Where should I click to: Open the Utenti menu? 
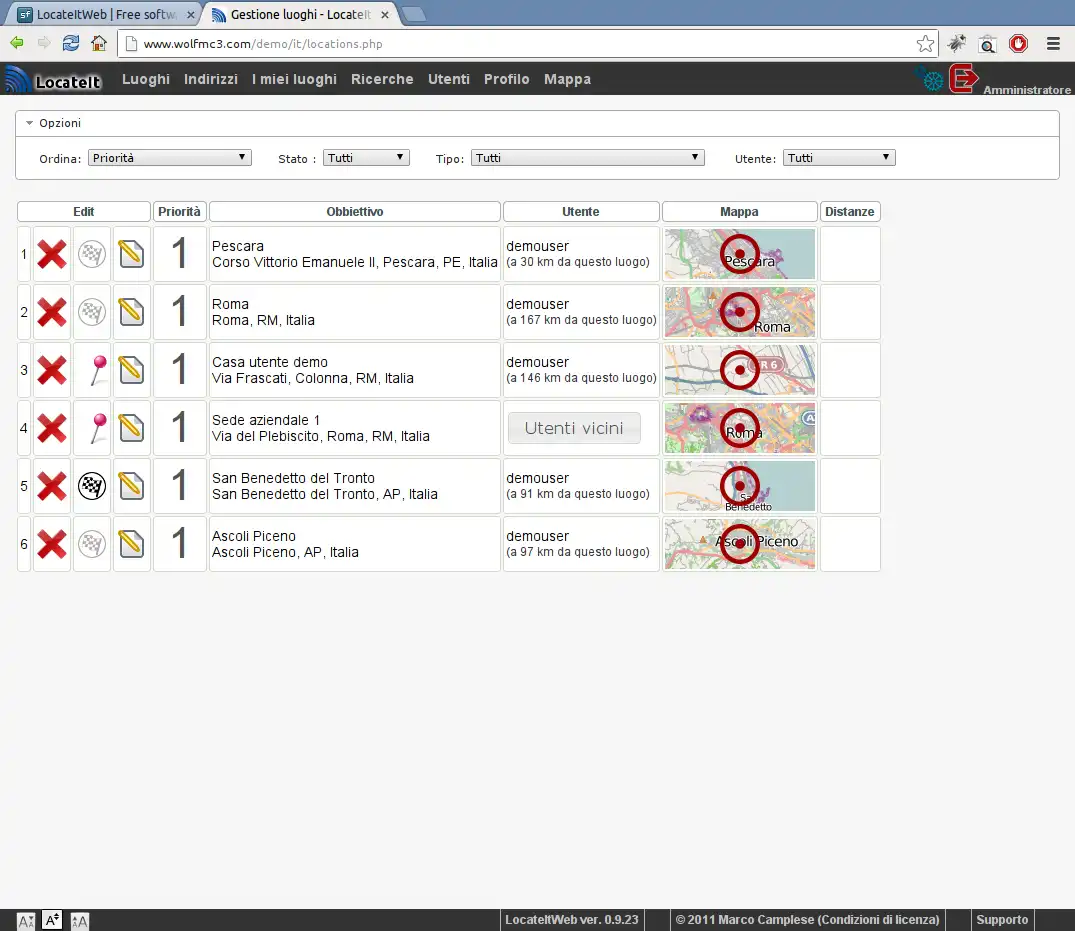(x=448, y=80)
